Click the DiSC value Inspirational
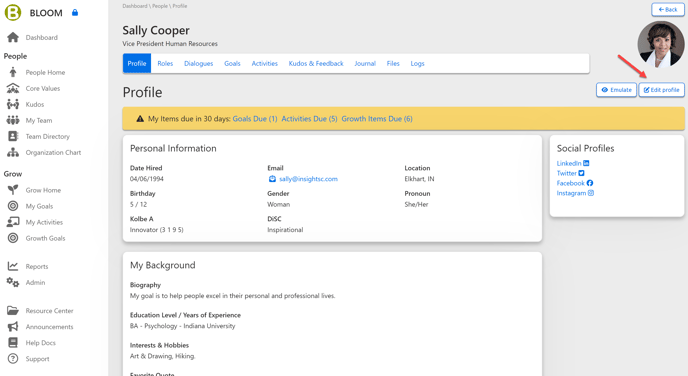688x376 pixels. pos(285,230)
